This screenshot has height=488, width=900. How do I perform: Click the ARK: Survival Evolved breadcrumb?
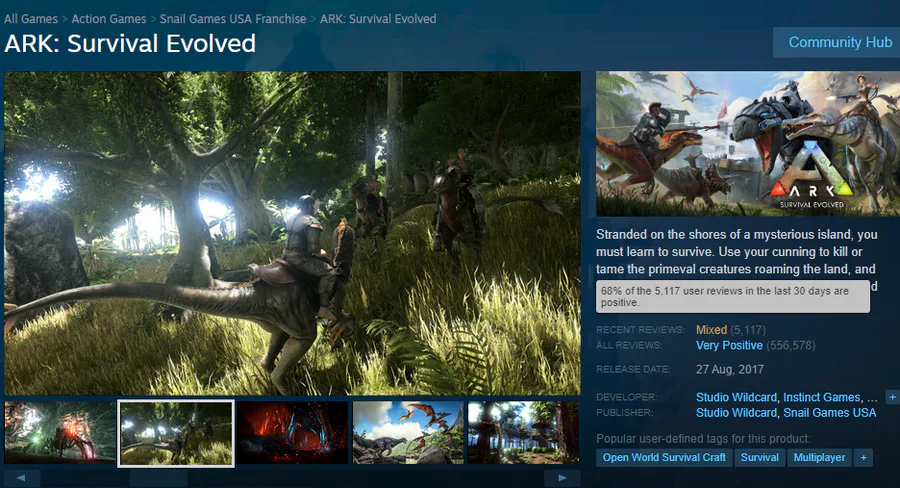click(x=378, y=19)
